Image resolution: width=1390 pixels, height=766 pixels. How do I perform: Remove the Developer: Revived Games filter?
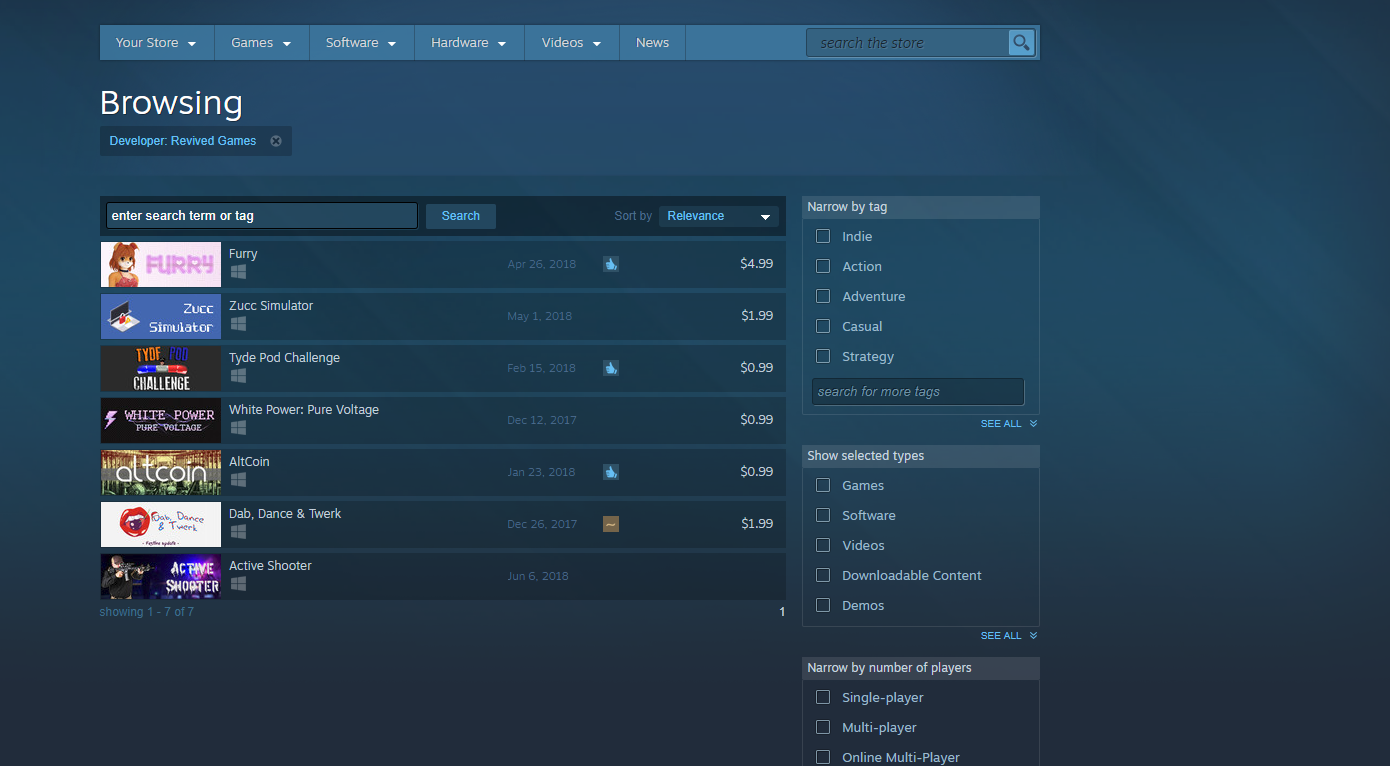276,141
